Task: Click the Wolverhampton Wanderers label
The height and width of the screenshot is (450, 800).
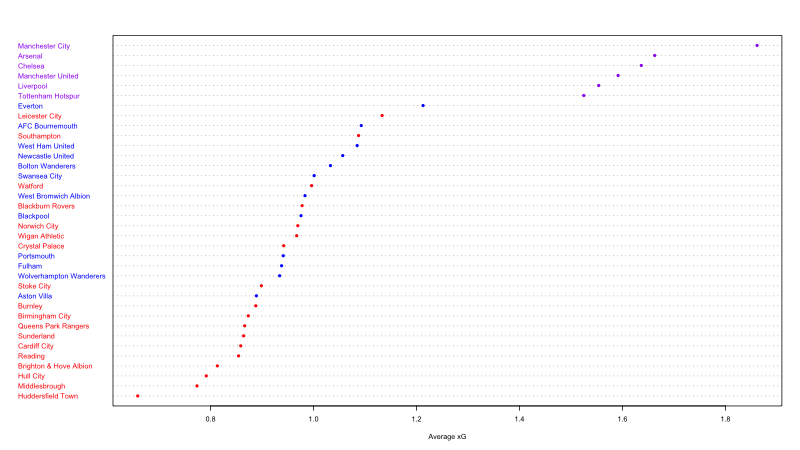Action: [62, 276]
